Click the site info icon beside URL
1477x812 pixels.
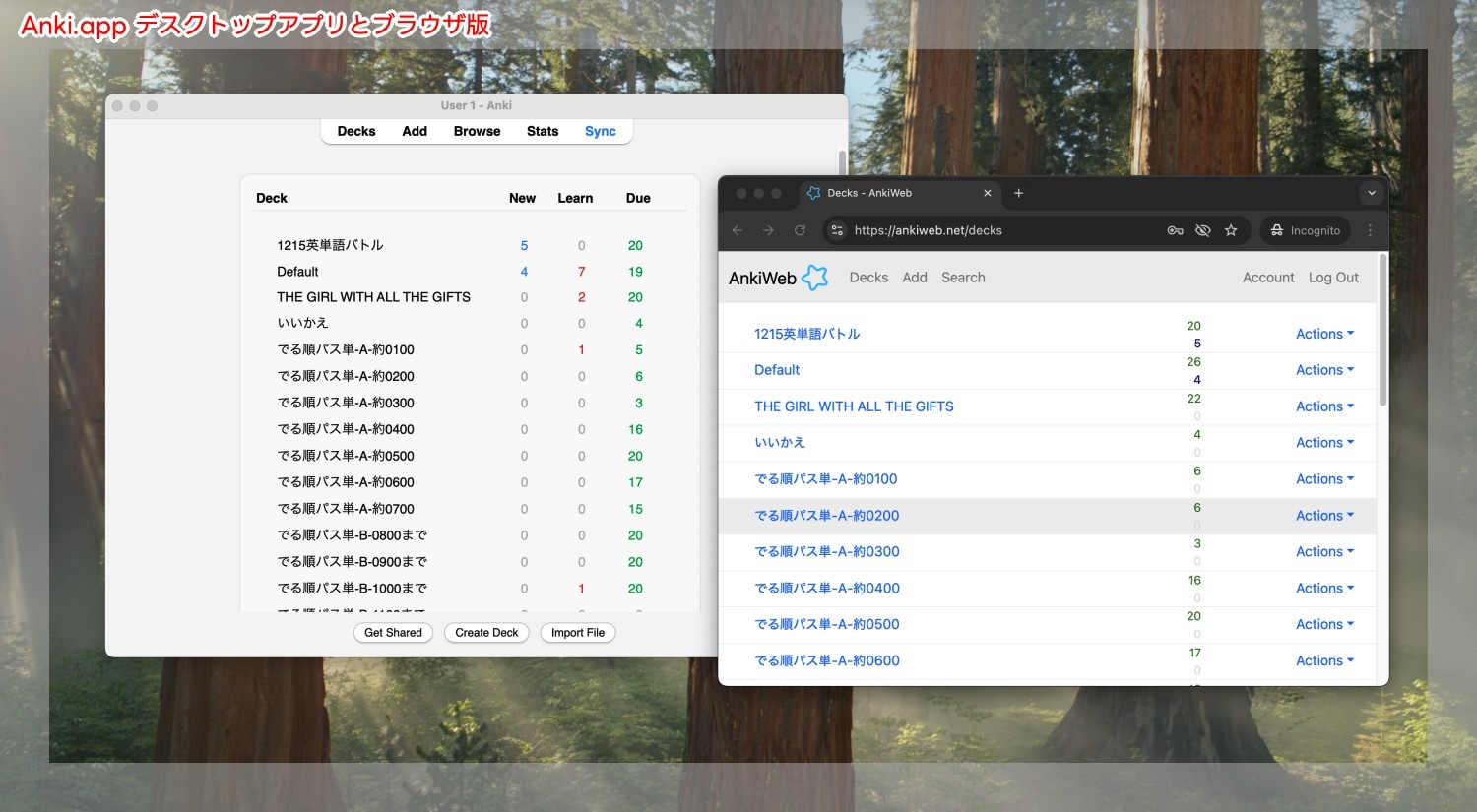pyautogui.click(x=837, y=230)
